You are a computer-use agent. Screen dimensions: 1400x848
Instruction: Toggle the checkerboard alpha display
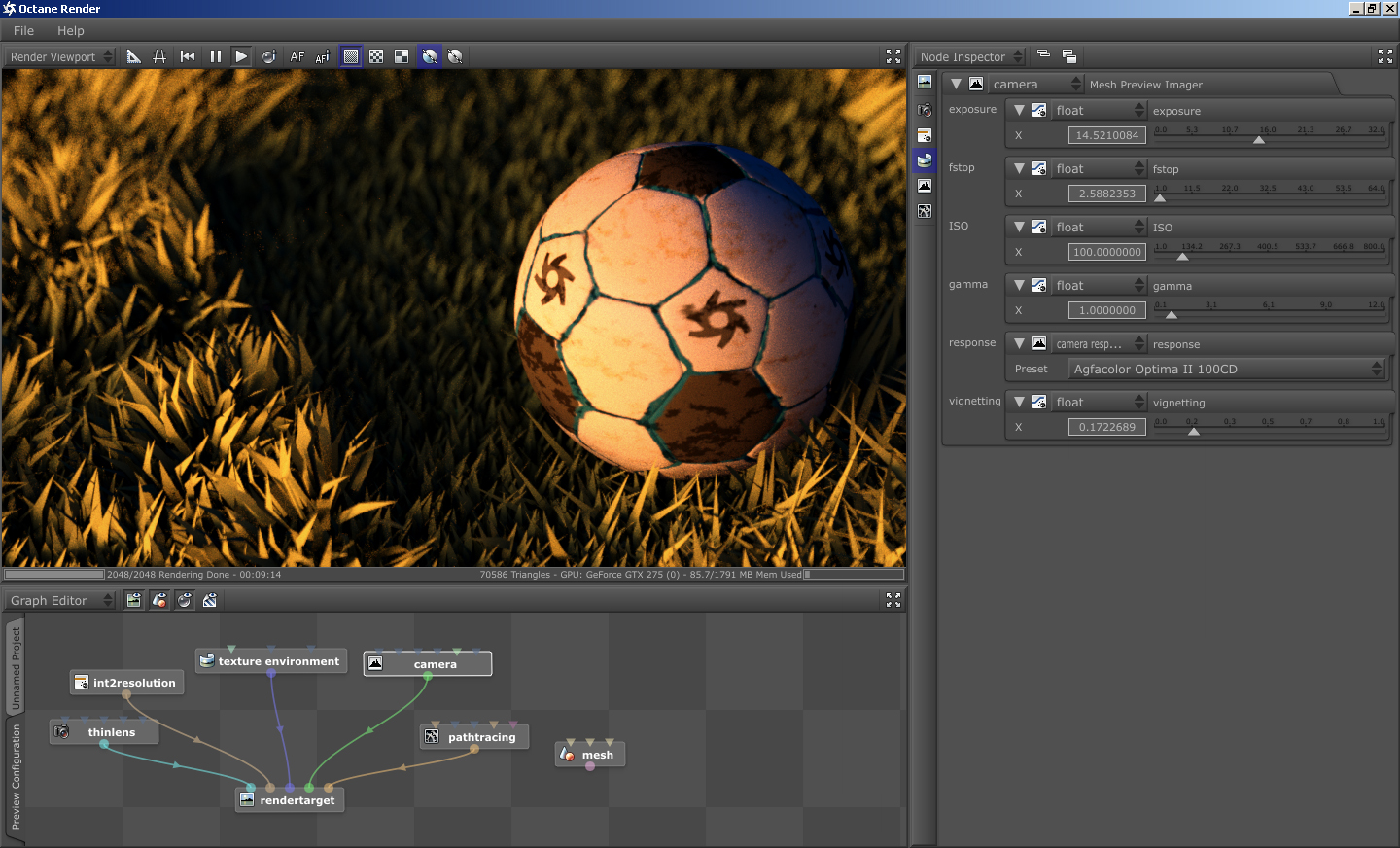(376, 56)
